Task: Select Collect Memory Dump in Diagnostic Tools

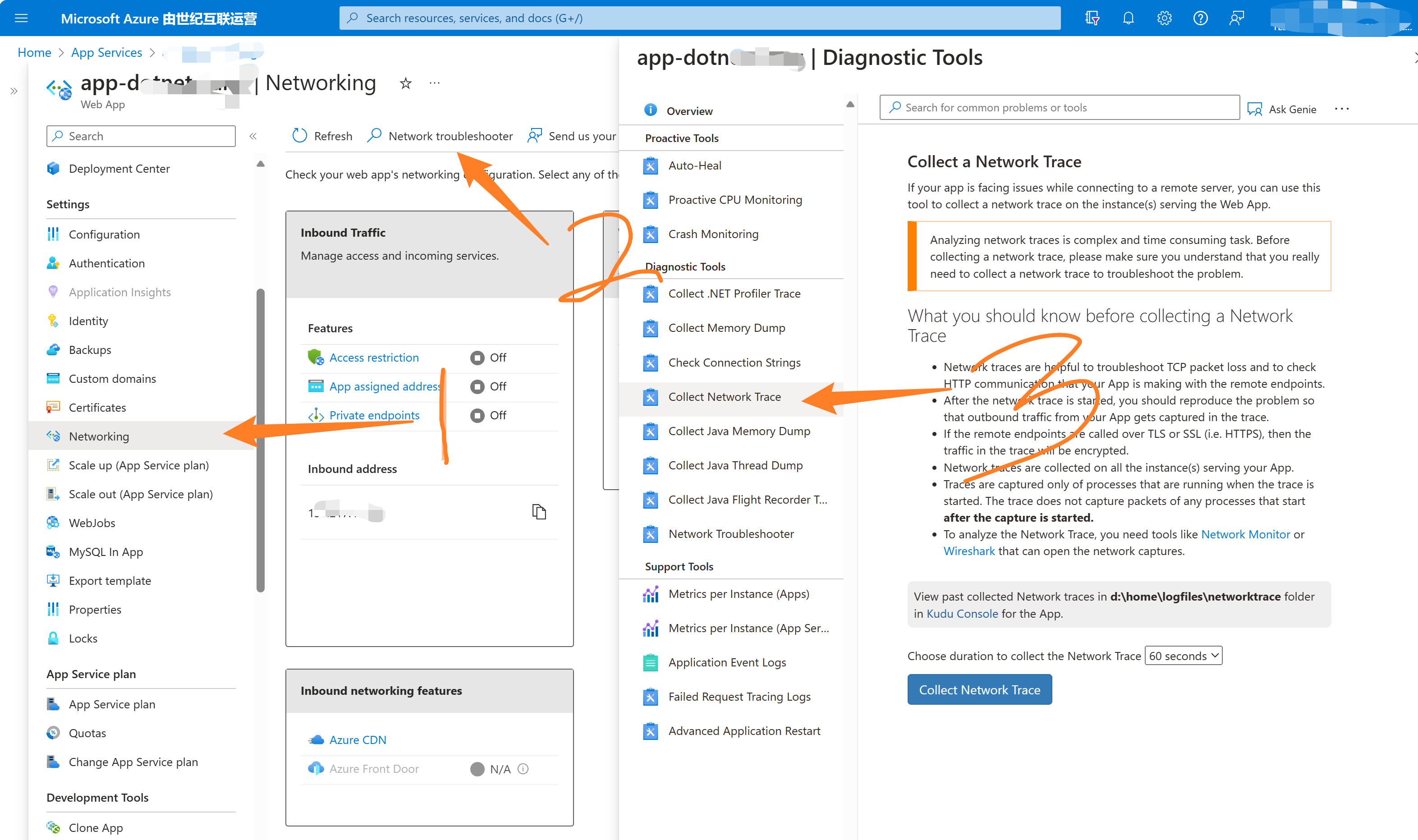Action: [726, 328]
